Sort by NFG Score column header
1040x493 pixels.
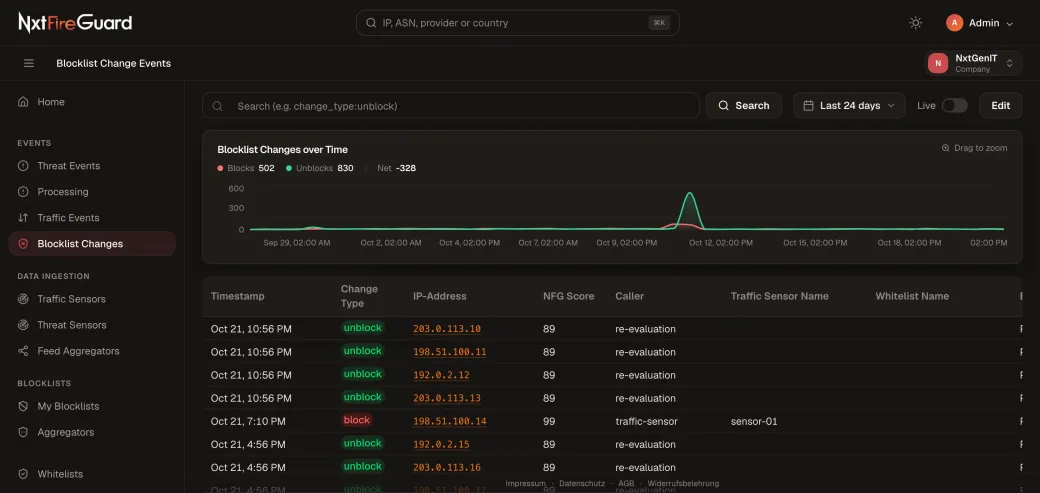[x=568, y=296]
